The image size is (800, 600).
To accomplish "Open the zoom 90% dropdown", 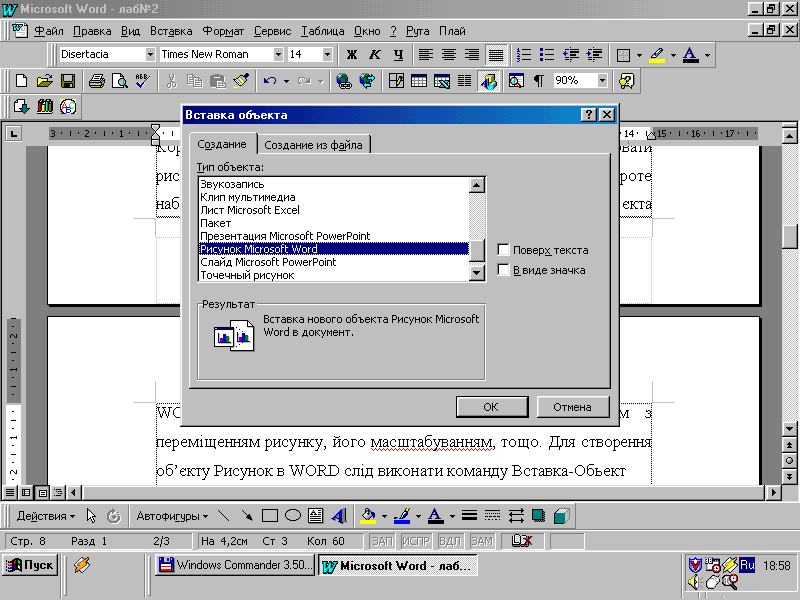I will click(603, 81).
